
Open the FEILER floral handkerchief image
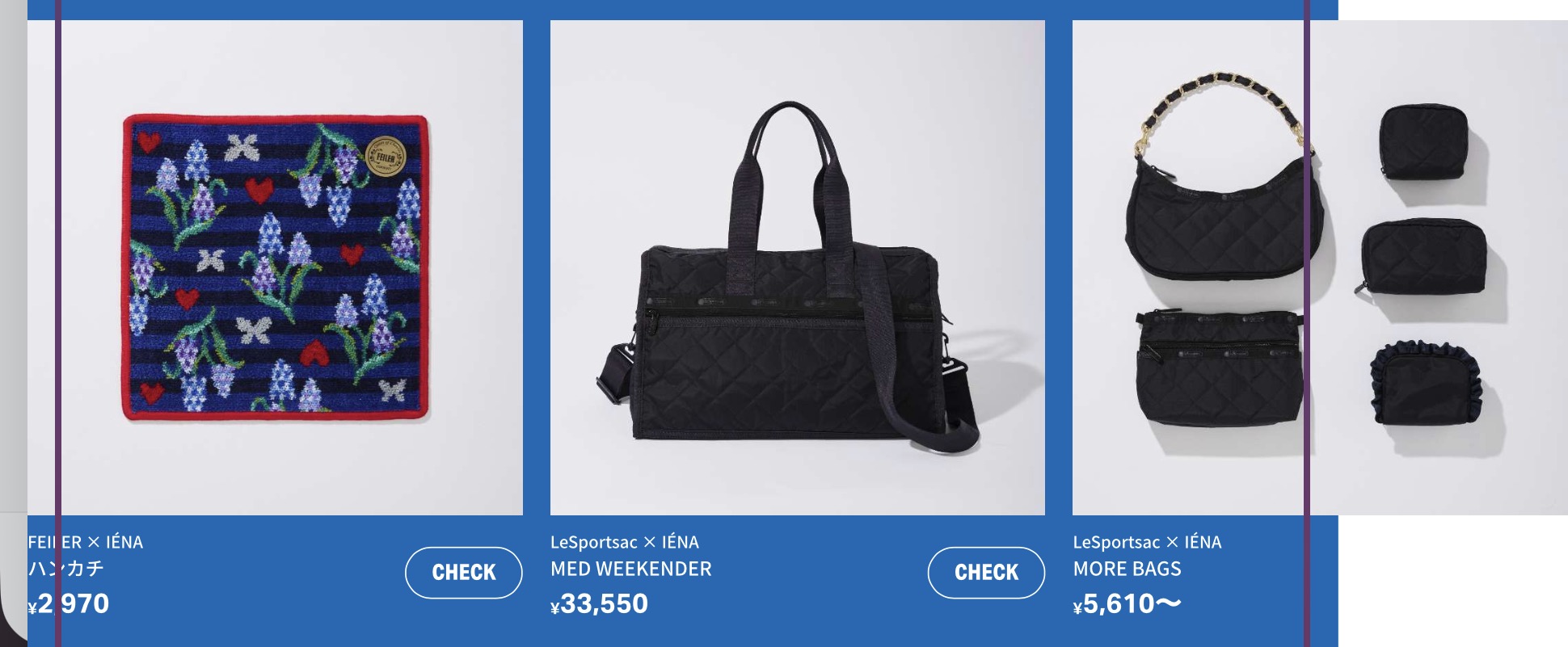(275, 267)
